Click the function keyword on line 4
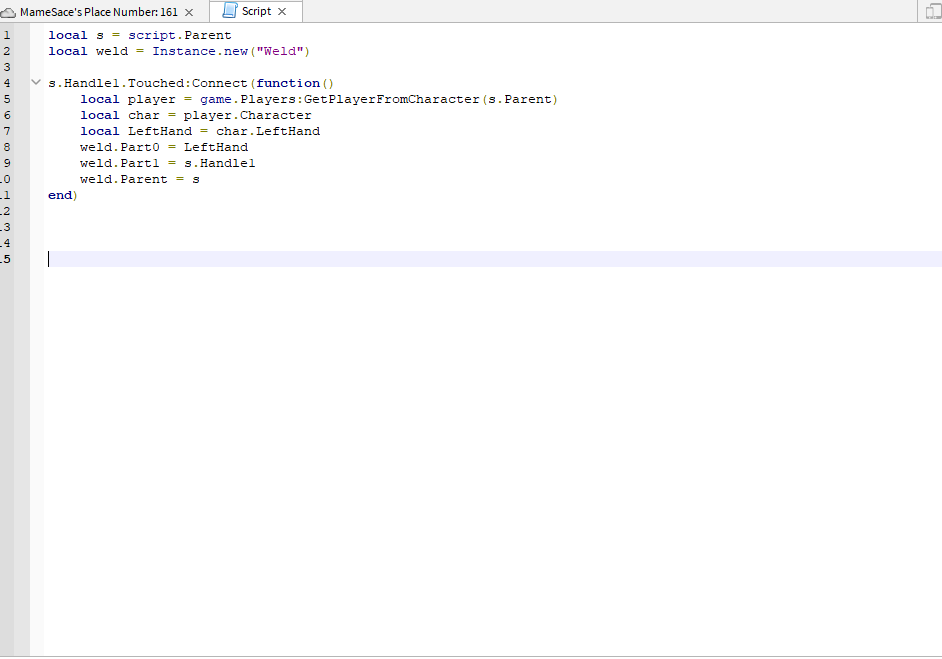The image size is (942, 659). pyautogui.click(x=287, y=82)
